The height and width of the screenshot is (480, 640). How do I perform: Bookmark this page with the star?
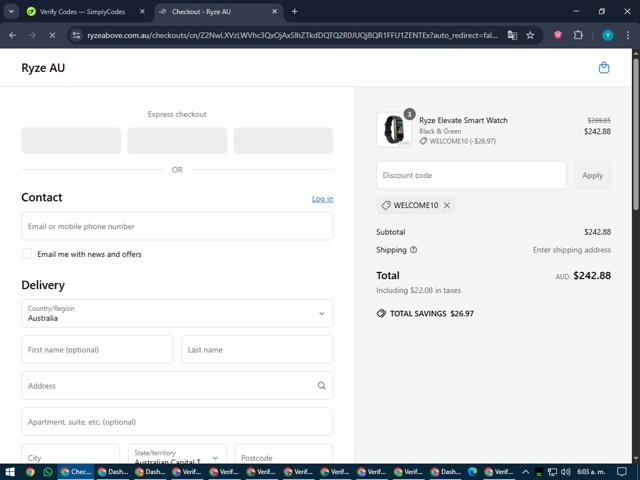click(x=530, y=36)
